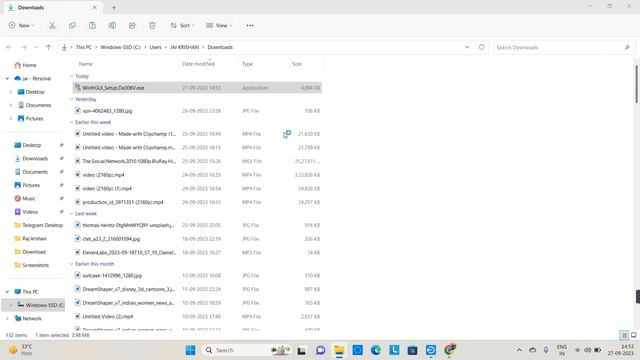
Task: Select Untitled Video (2).mp4 file
Action: pos(197,316)
